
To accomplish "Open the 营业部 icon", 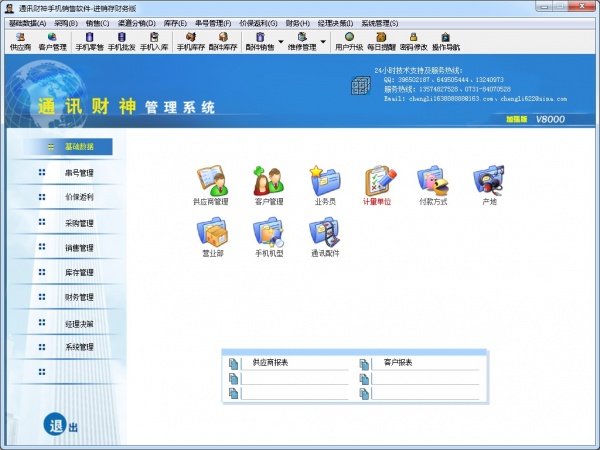I will 212,237.
